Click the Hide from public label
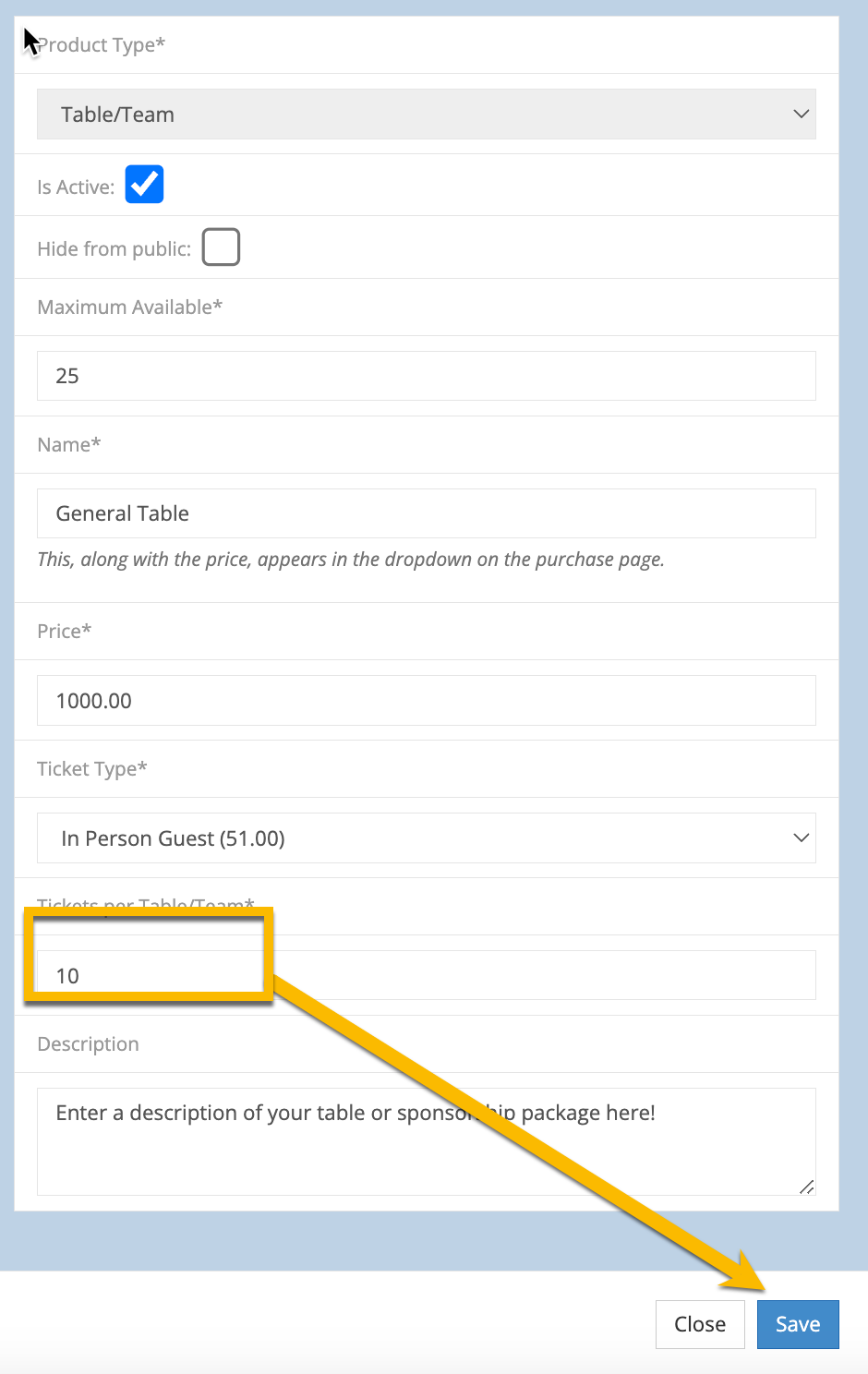The image size is (868, 1374). tap(114, 249)
